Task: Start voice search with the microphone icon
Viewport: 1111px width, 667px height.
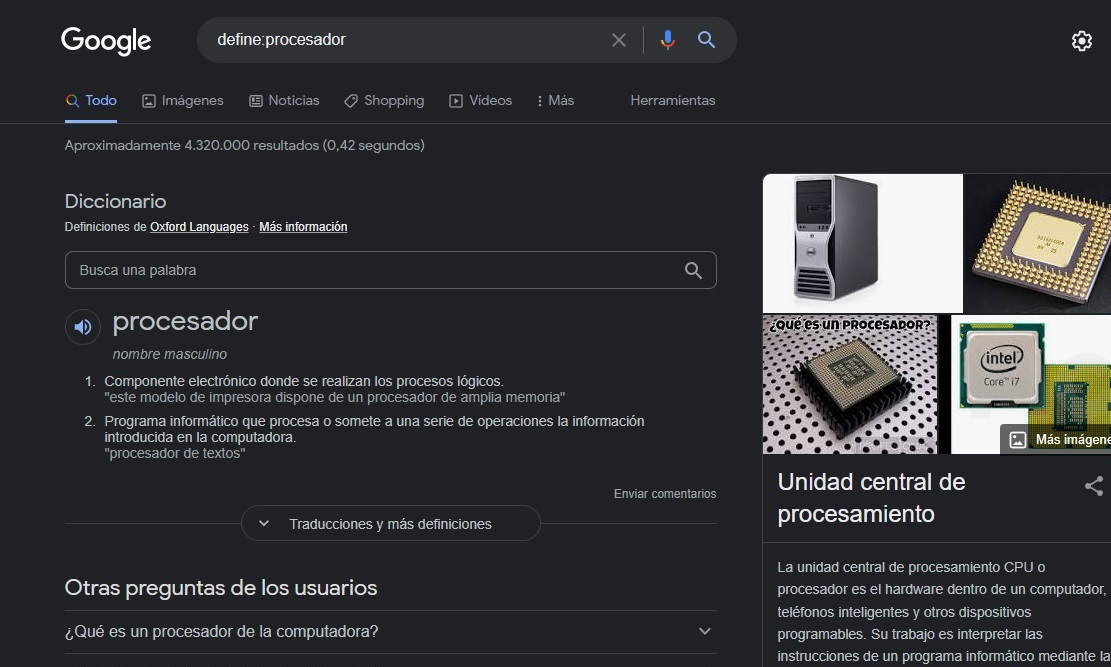Action: [x=668, y=40]
